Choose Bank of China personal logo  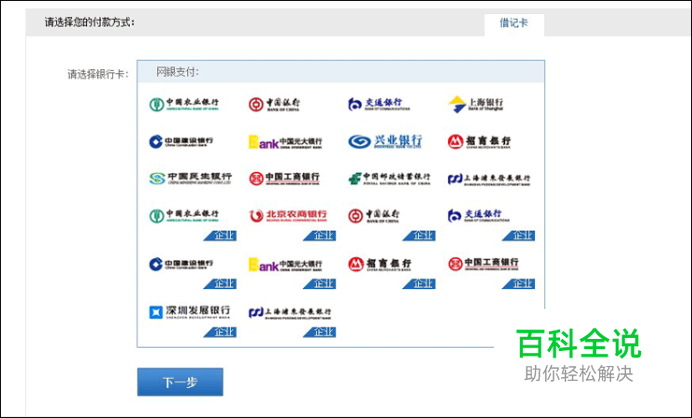coord(274,104)
